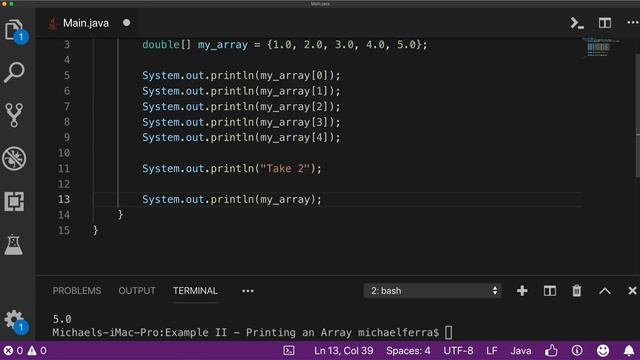Open notifications with the bell icon
Screen dimensions: 640x360
[x=629, y=350]
